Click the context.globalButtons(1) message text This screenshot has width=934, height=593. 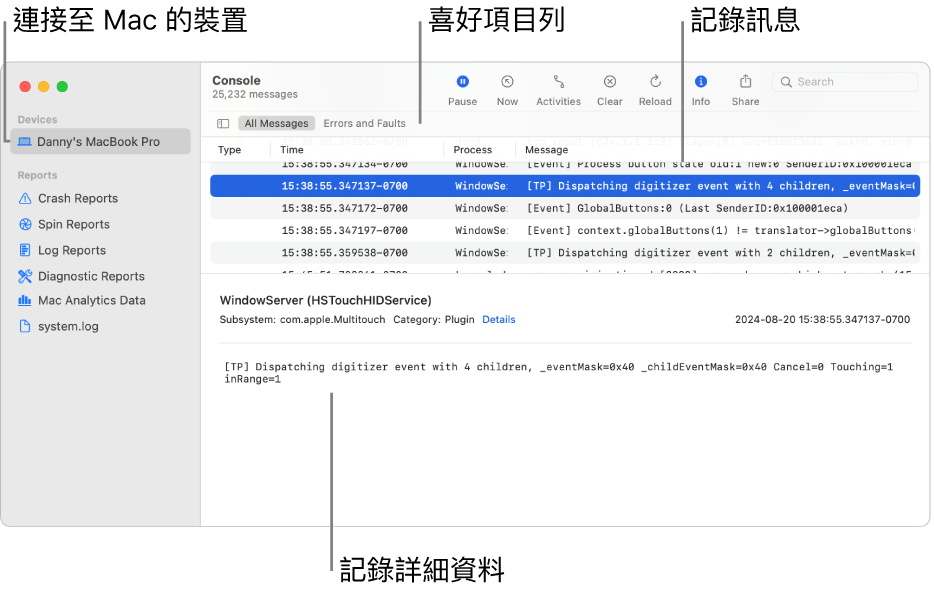point(720,230)
